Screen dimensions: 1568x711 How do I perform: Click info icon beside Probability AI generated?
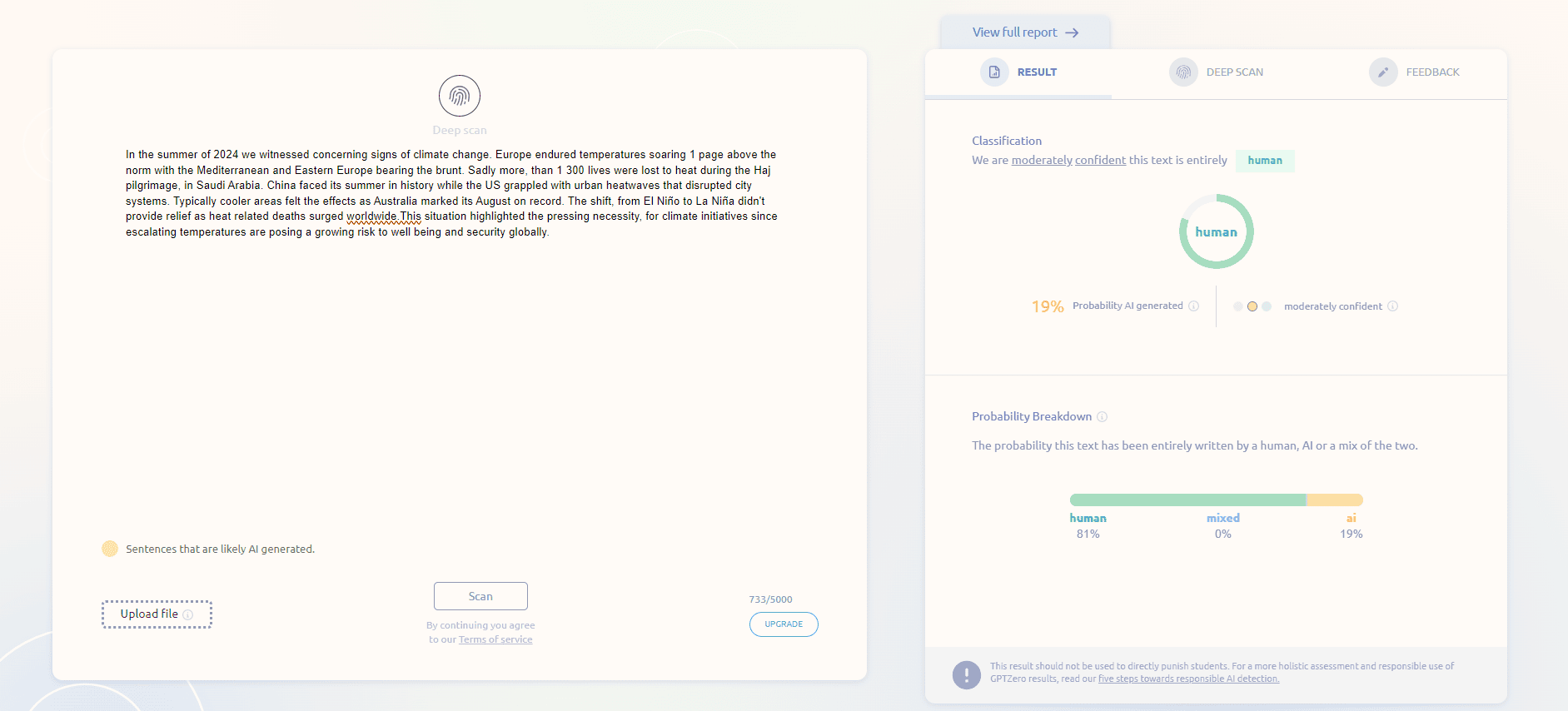pos(1193,306)
